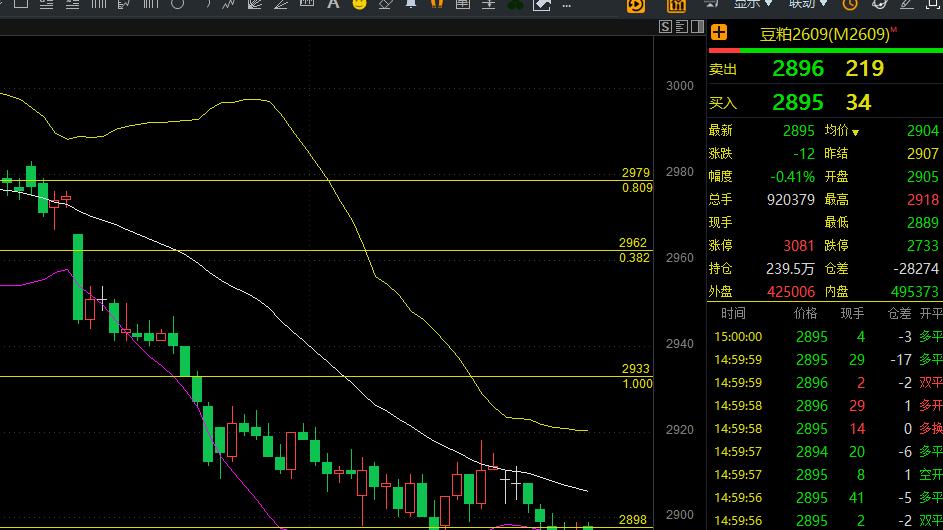The image size is (943, 530).
Task: Click the 3000 price axis label
Action: (x=680, y=86)
